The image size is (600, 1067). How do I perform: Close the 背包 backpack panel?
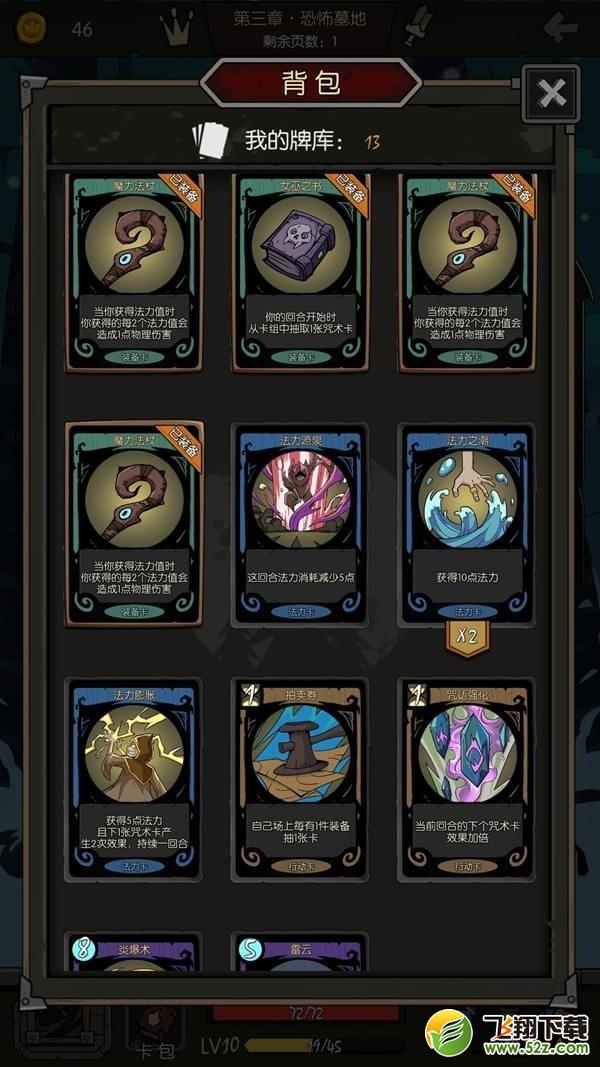(551, 93)
